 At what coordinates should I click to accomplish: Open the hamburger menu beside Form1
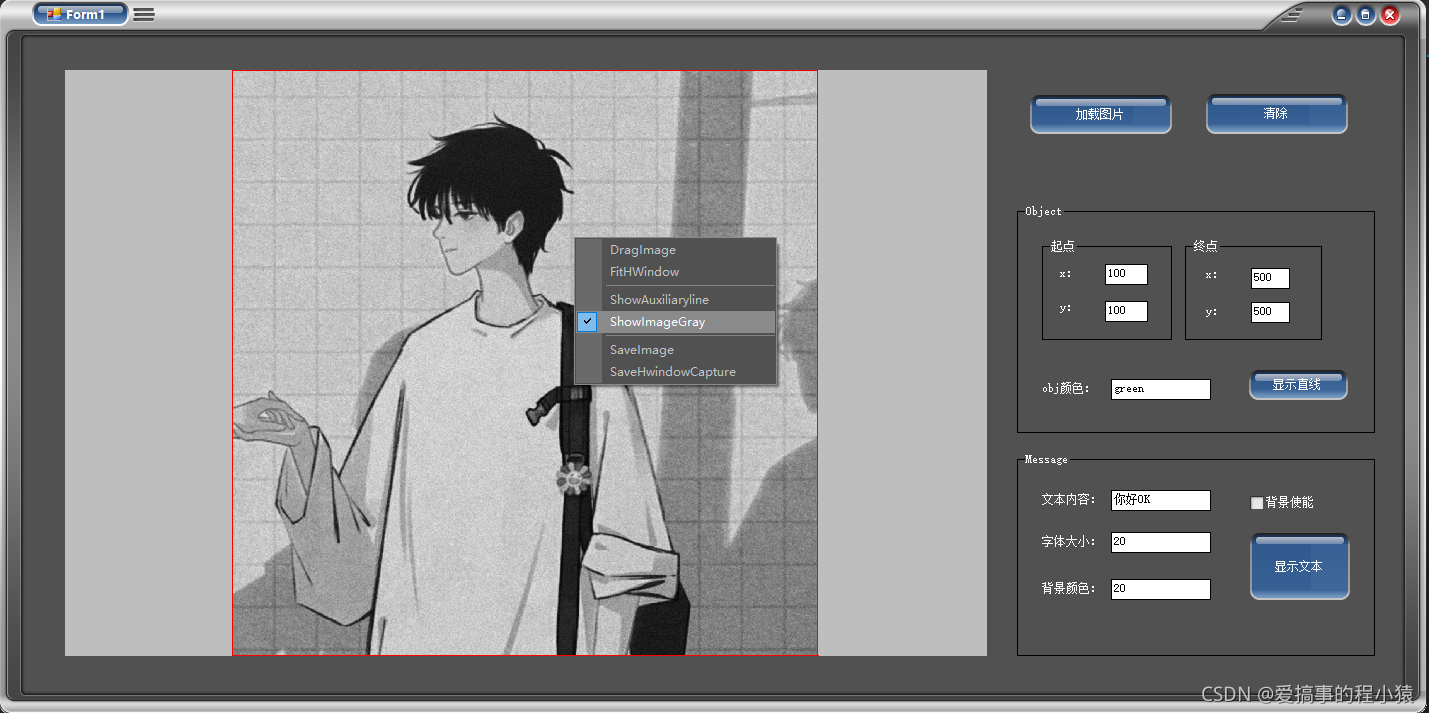(x=144, y=15)
